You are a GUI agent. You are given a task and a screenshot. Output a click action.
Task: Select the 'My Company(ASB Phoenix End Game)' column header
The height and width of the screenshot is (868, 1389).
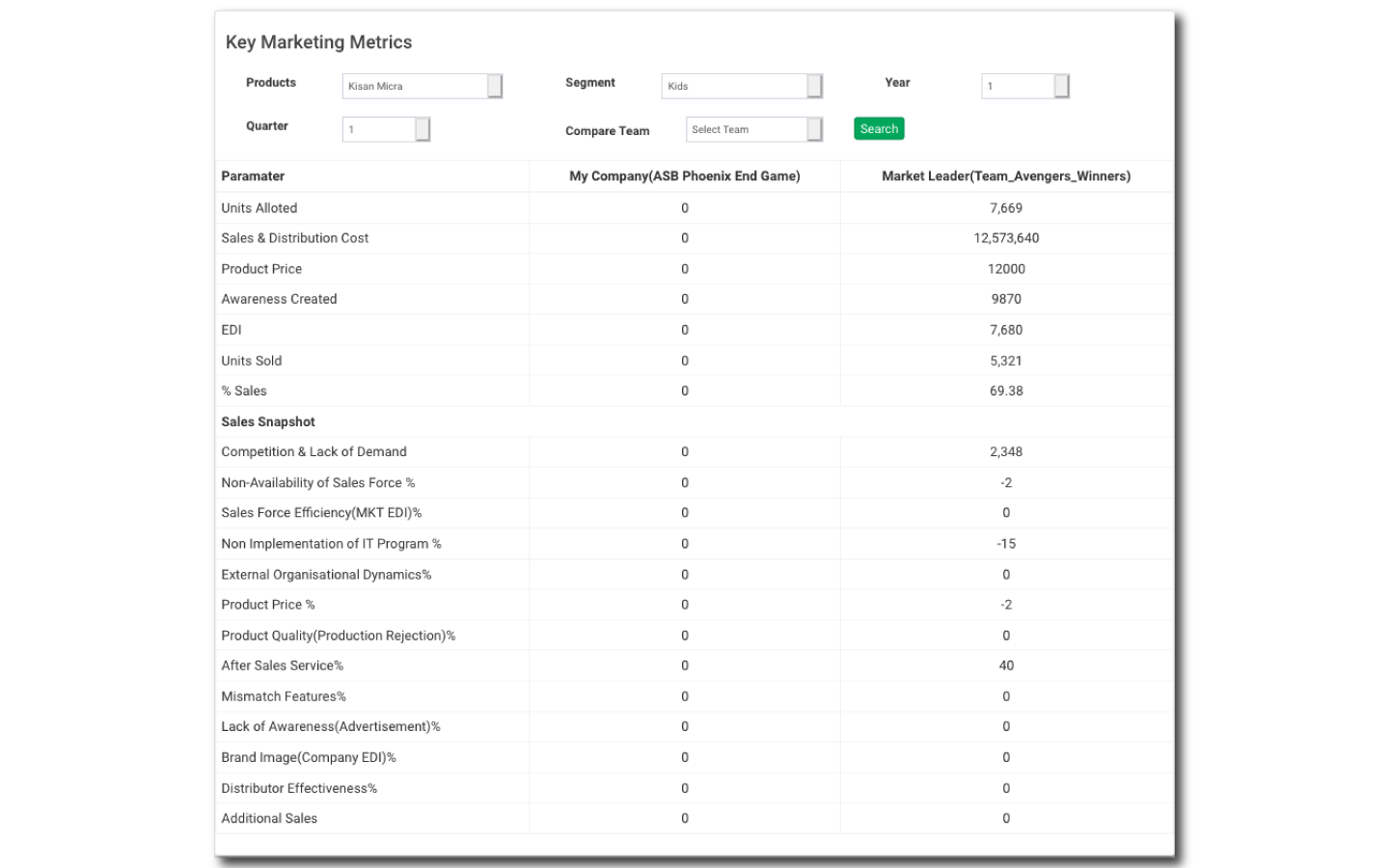click(x=685, y=176)
